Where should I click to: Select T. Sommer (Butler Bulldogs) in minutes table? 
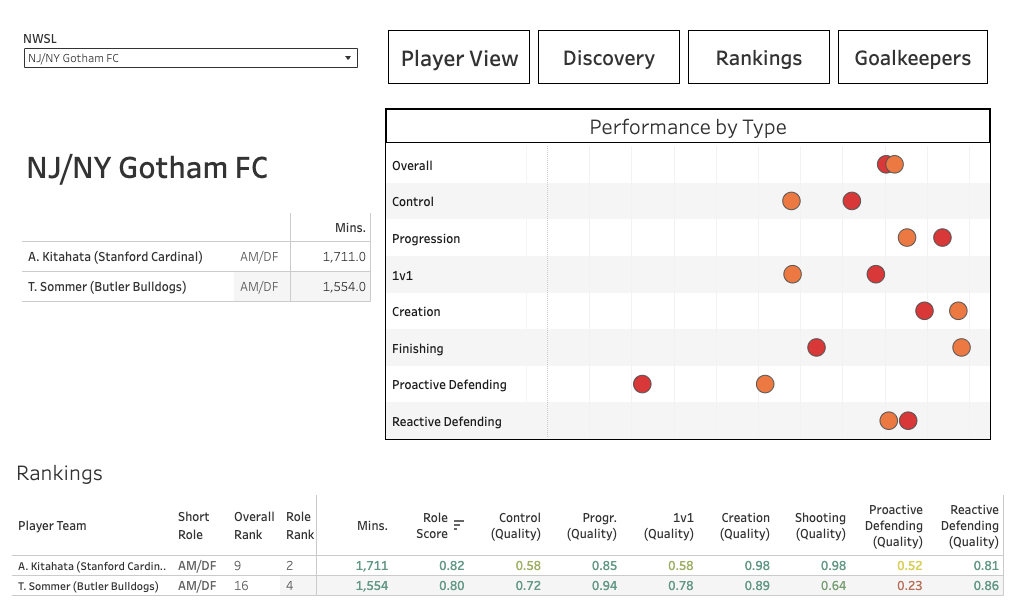click(107, 287)
